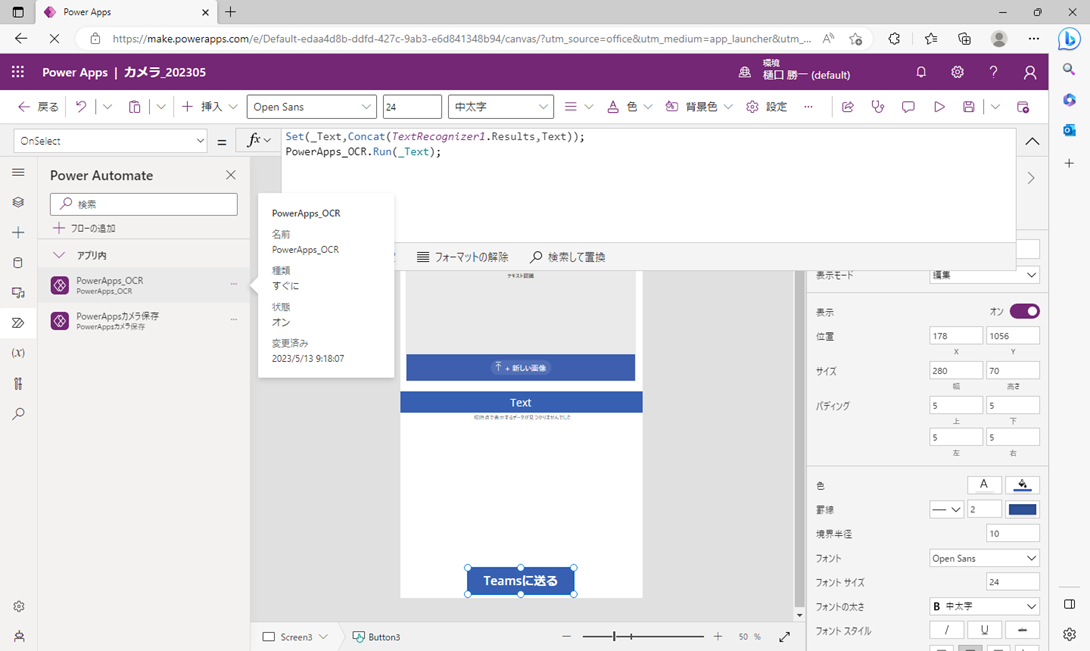Open the notifications bell
This screenshot has width=1090, height=651.
coord(921,72)
